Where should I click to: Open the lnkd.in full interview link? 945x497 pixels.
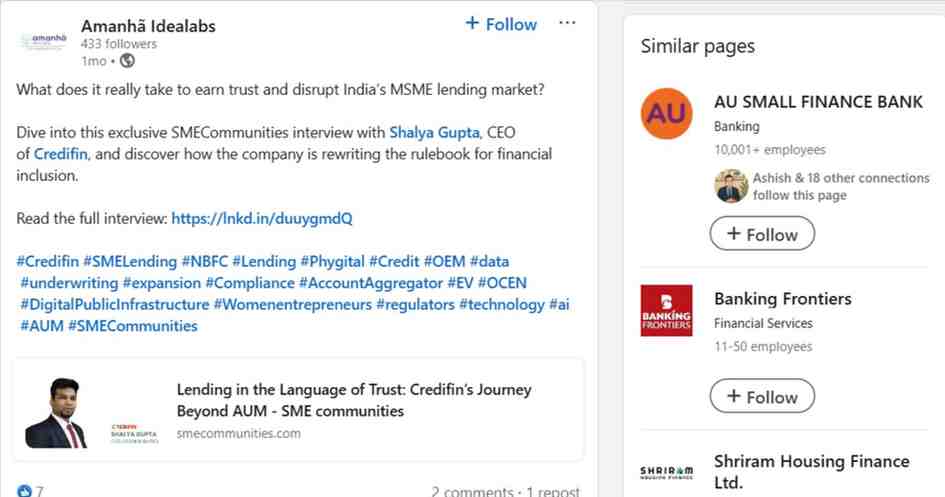point(262,218)
